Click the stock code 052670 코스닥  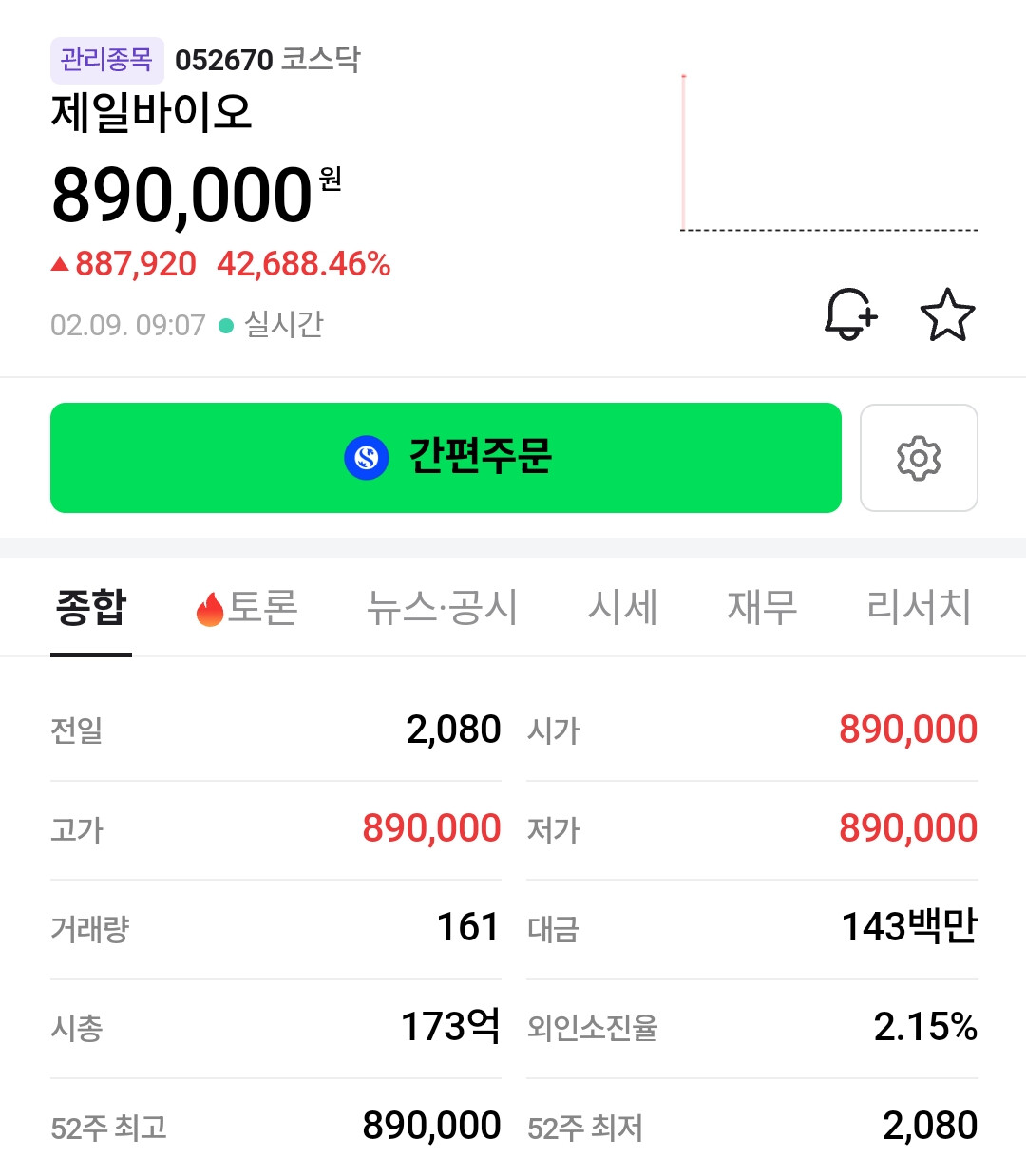tap(268, 60)
